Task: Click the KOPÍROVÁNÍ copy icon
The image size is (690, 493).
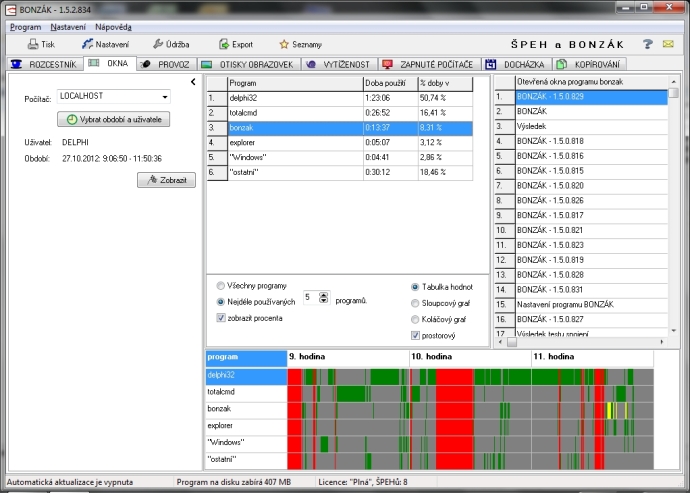Action: coord(561,64)
